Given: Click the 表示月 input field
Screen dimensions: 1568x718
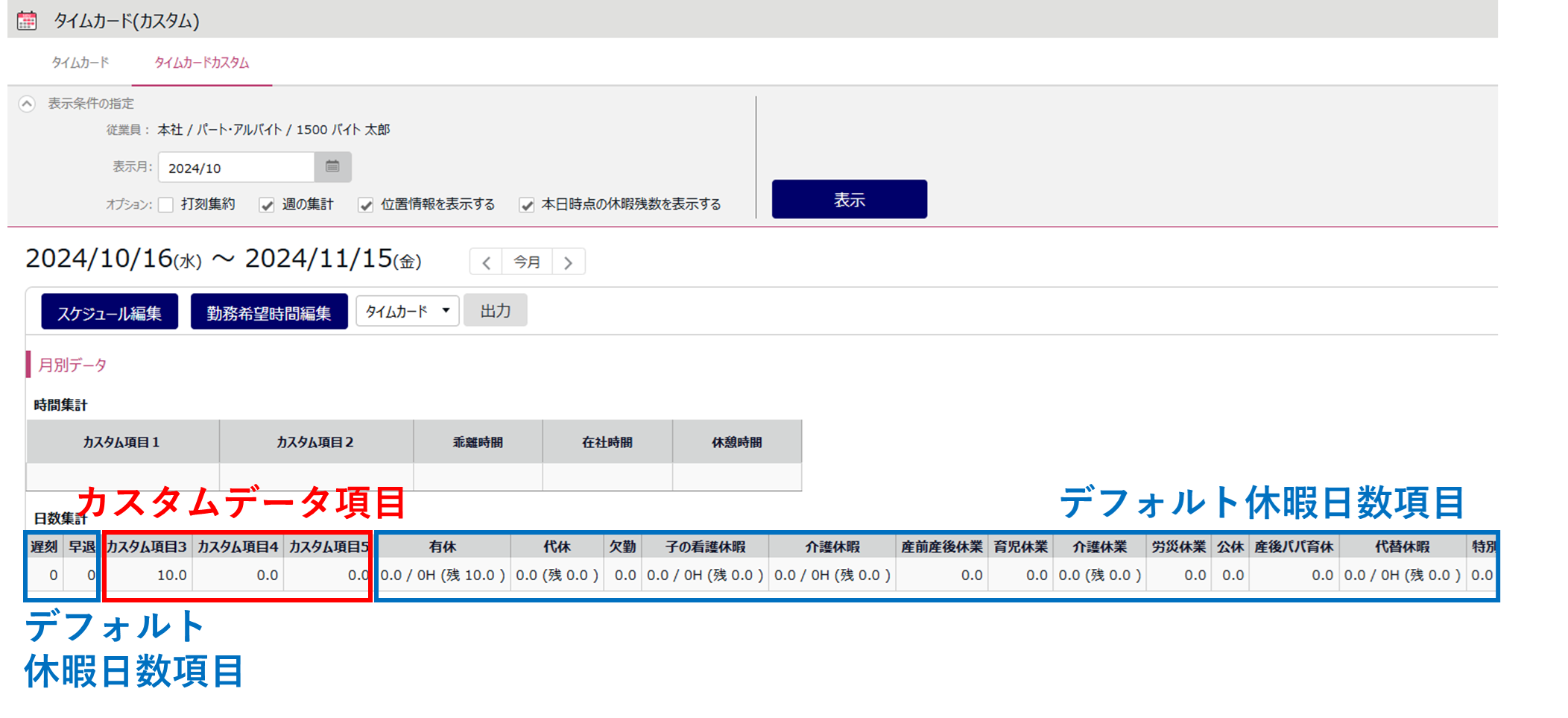Looking at the screenshot, I should coord(235,168).
